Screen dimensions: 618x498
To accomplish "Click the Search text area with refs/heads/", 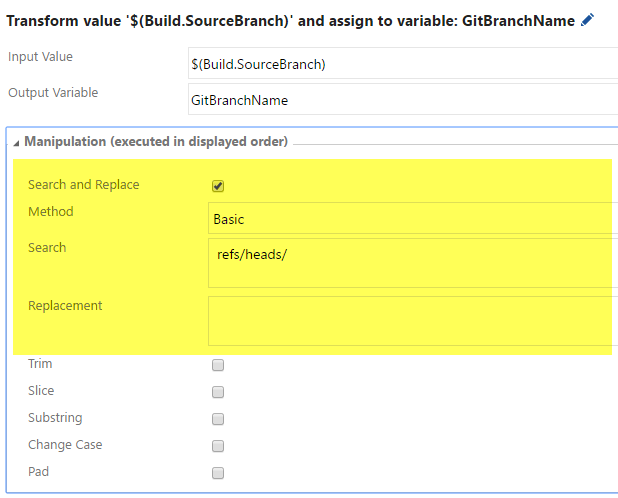I will (x=413, y=263).
